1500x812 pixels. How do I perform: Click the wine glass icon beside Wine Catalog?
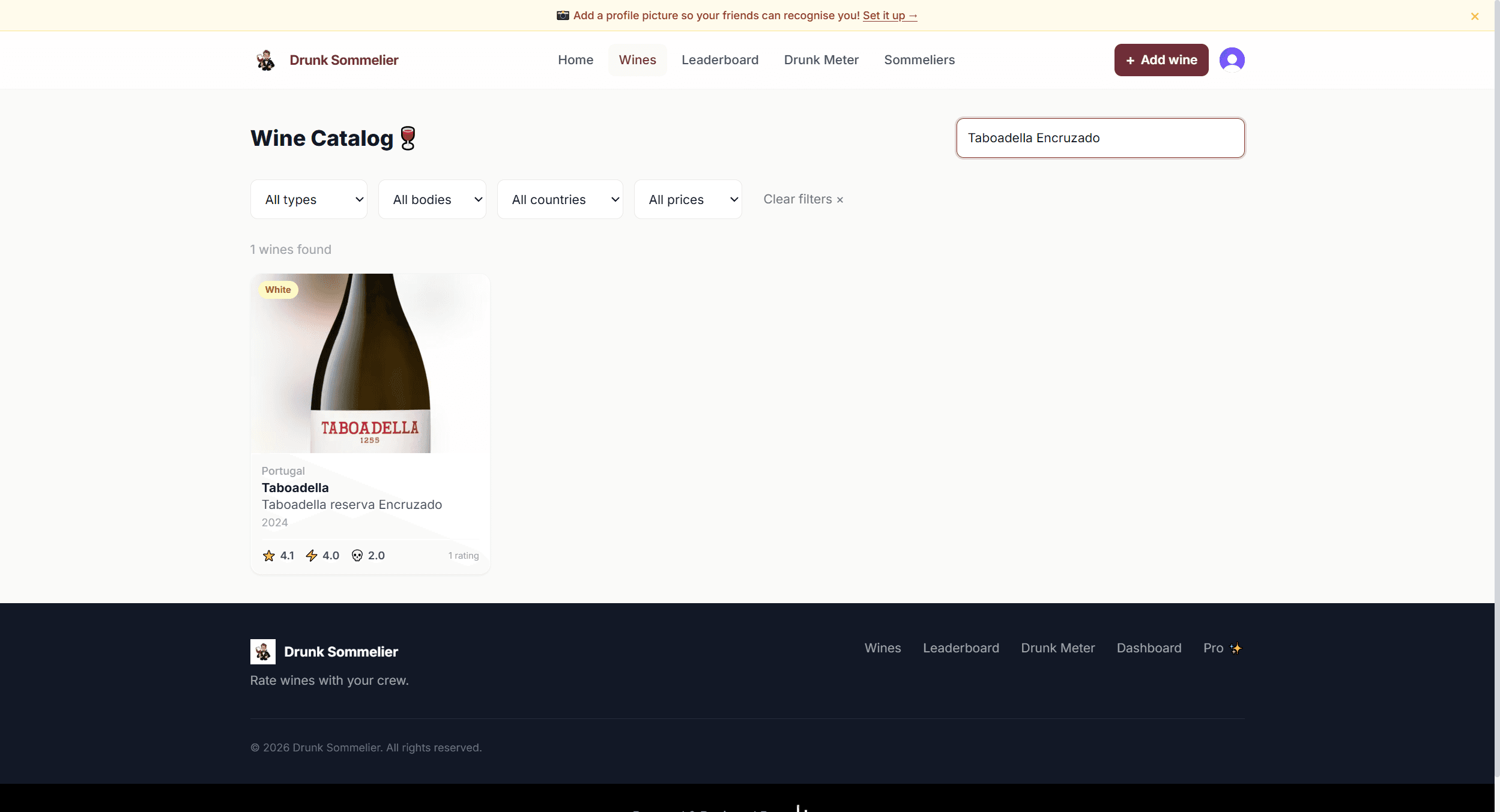pyautogui.click(x=408, y=138)
